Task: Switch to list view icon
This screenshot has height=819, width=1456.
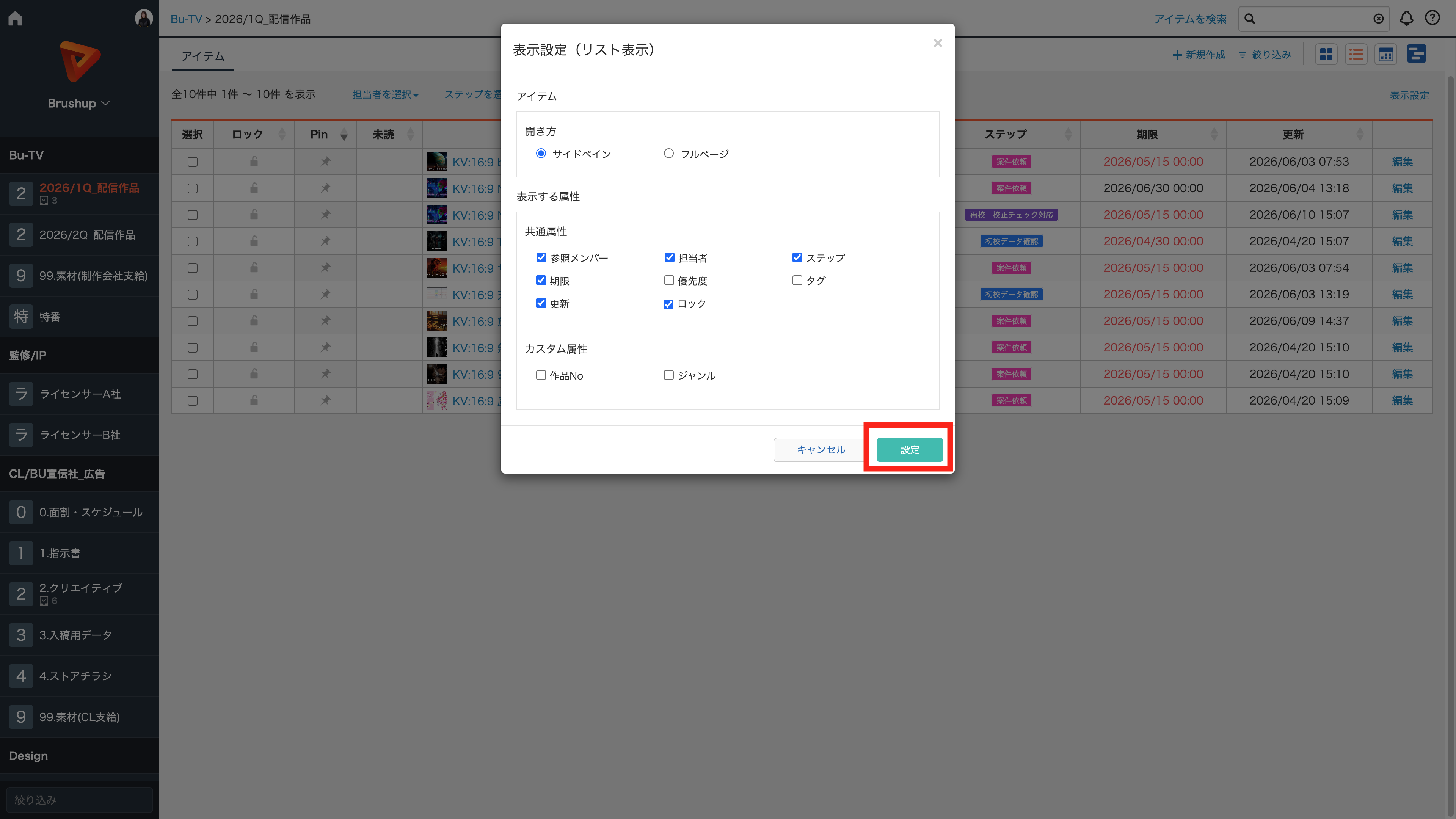Action: [1356, 54]
